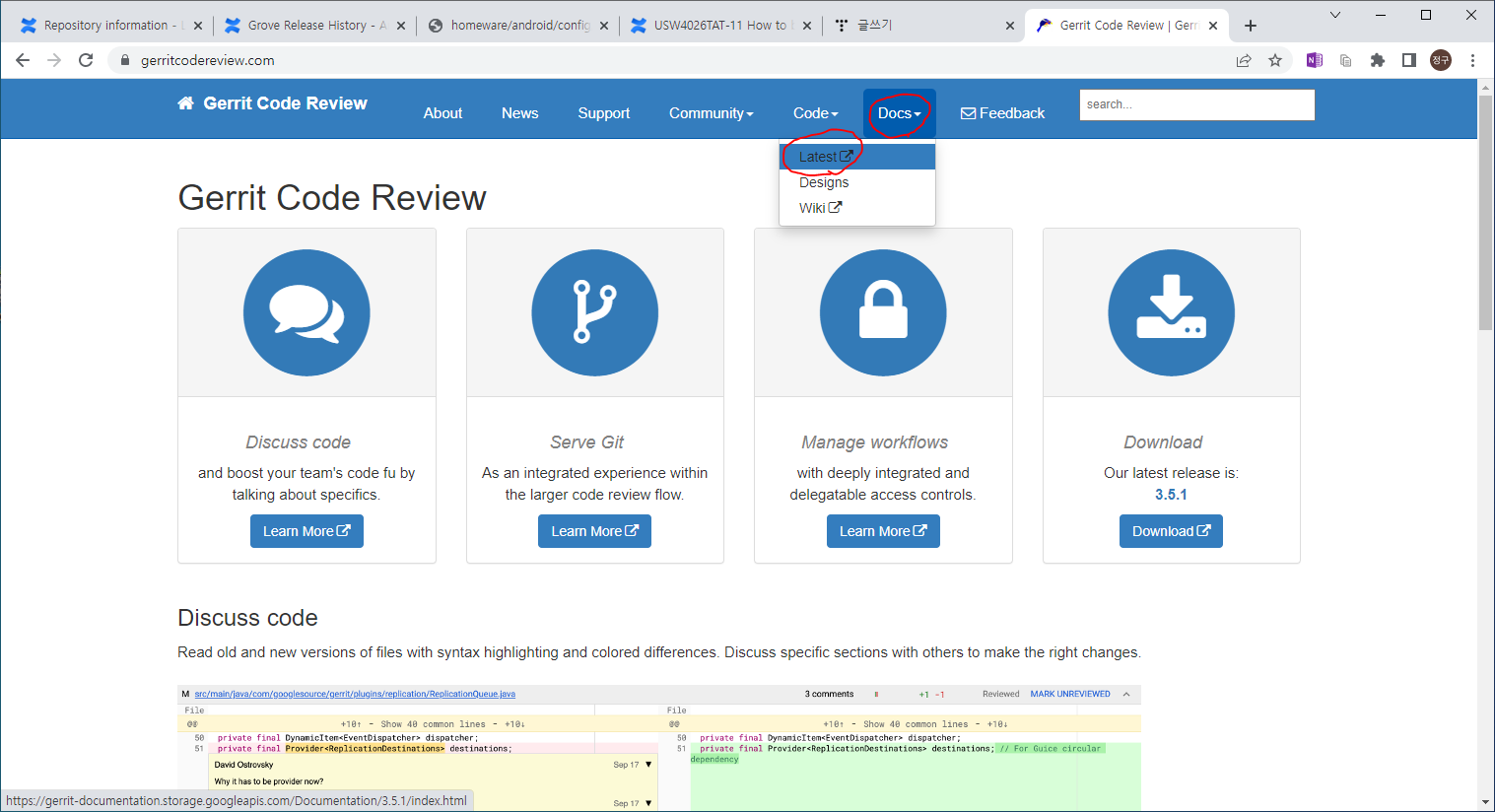Viewport: 1495px width, 812px height.
Task: Click the Download tray icon
Action: (x=1171, y=312)
